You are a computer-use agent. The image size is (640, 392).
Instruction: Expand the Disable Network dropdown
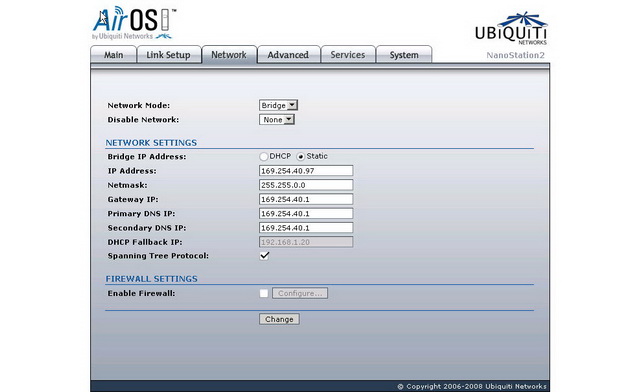point(277,120)
